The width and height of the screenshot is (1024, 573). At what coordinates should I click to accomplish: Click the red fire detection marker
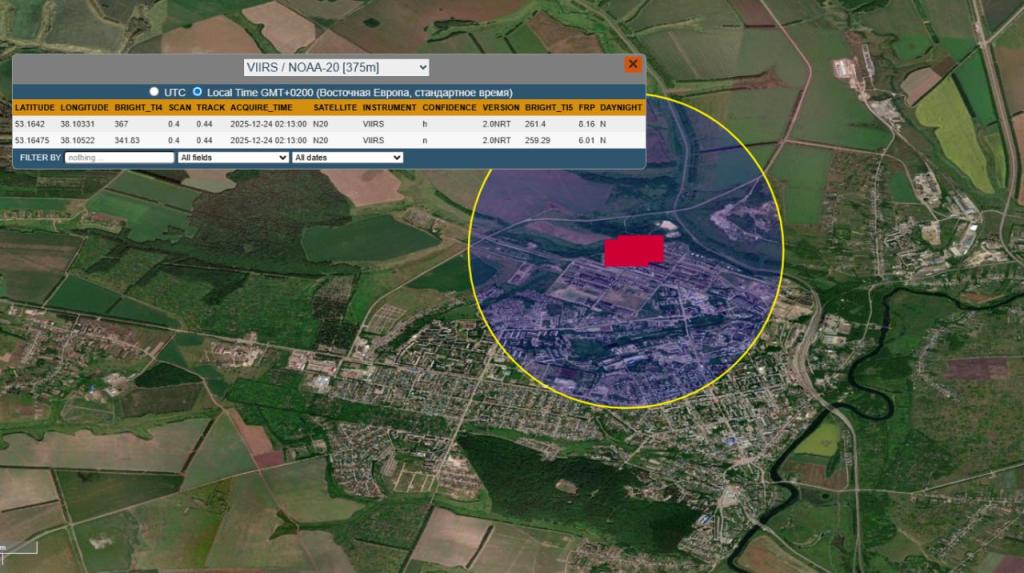(634, 250)
